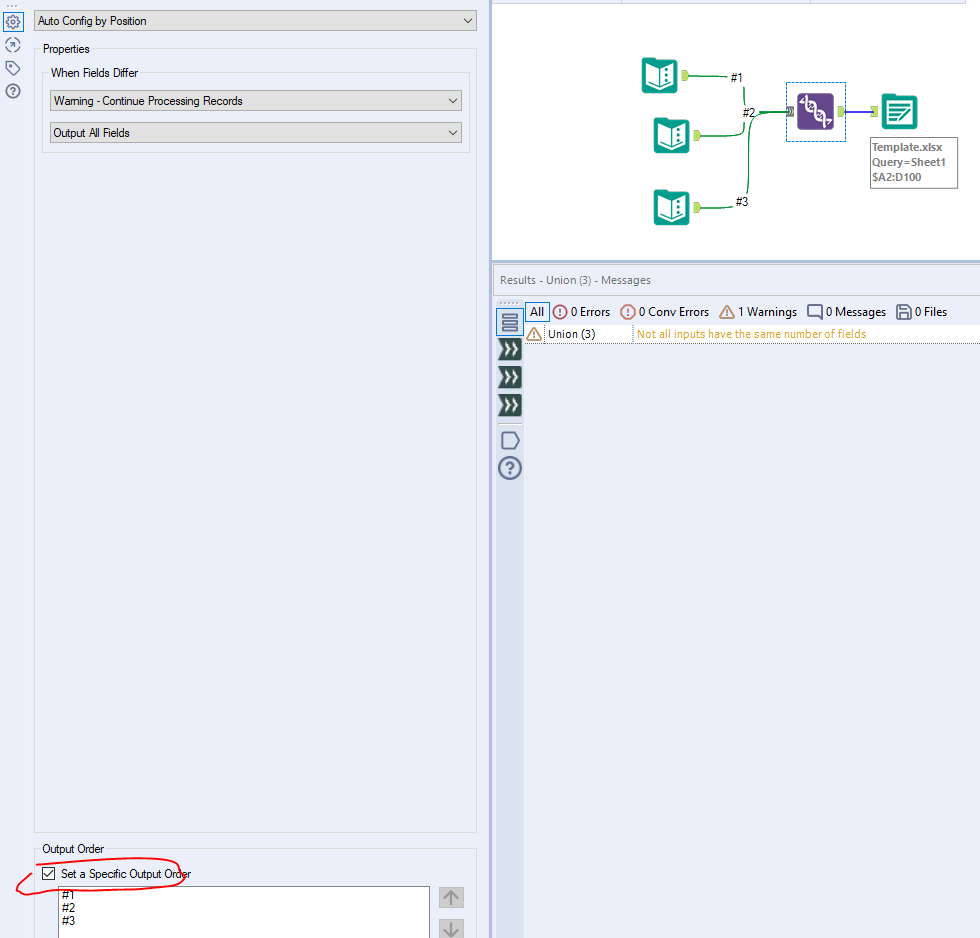This screenshot has height=938, width=980.
Task: Click the warning triangle beside Union (3)
Action: coord(534,334)
